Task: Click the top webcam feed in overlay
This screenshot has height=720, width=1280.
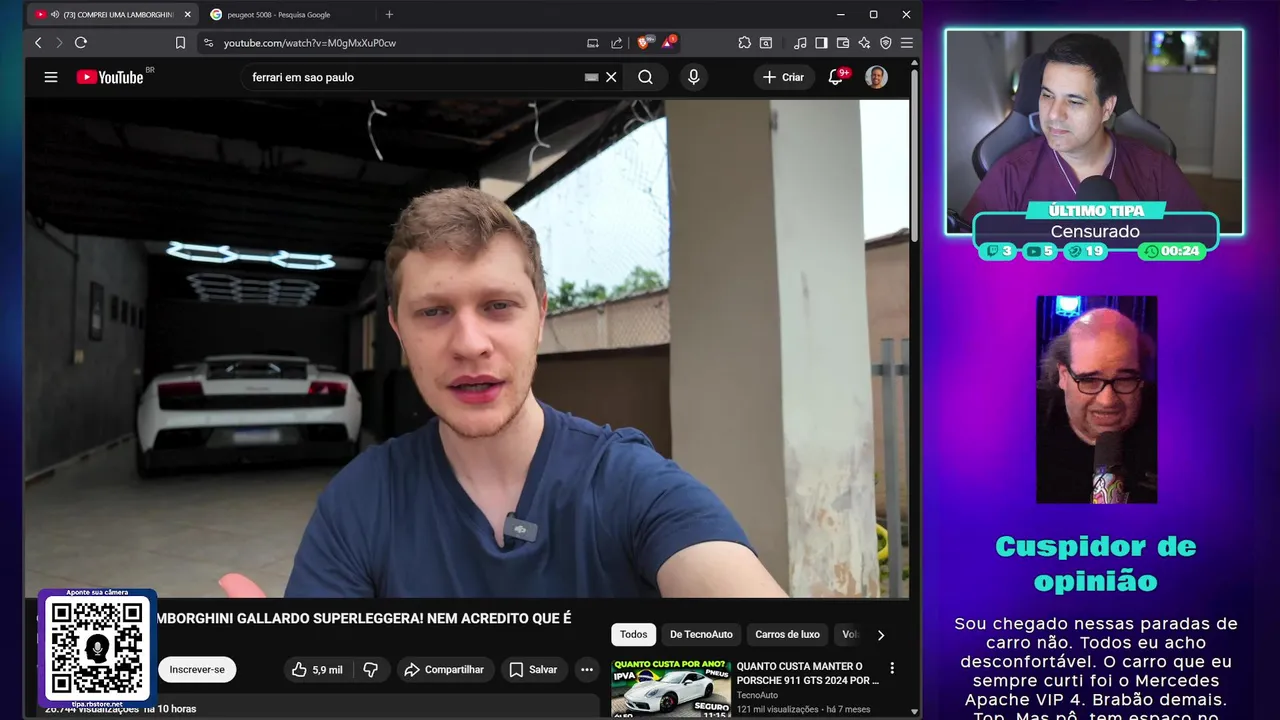Action: [x=1094, y=130]
